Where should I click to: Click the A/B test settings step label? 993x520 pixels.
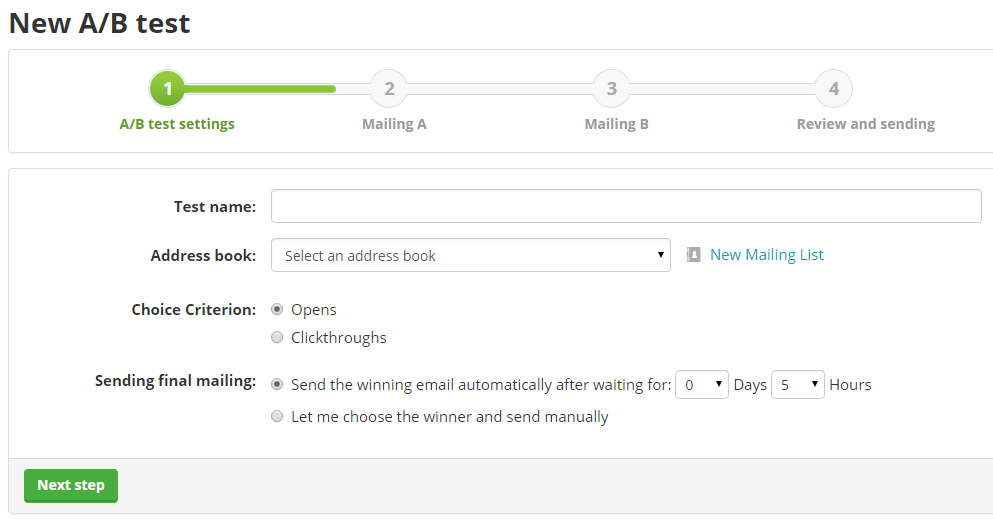click(177, 124)
